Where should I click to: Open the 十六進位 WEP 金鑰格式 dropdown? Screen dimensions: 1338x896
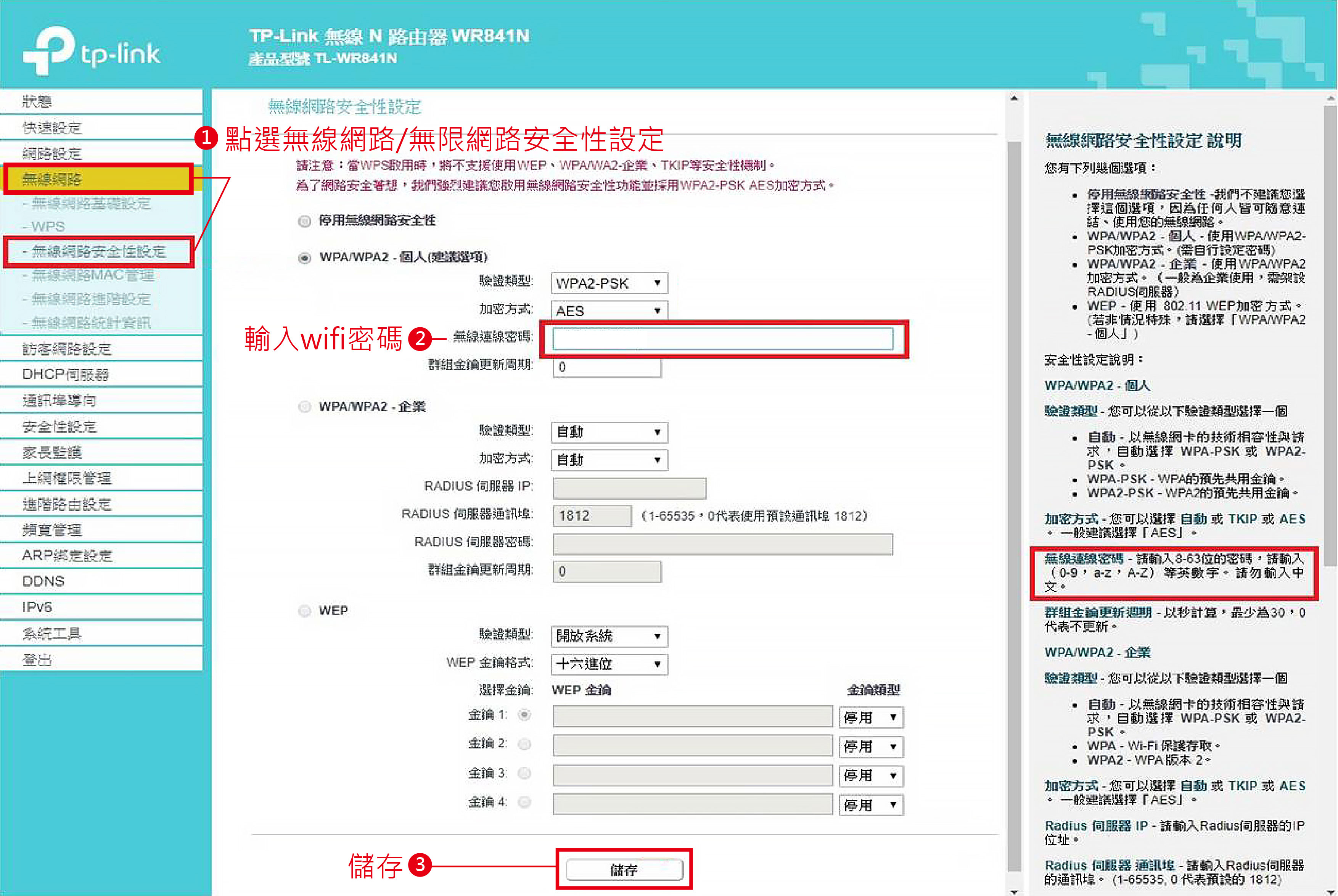609,664
